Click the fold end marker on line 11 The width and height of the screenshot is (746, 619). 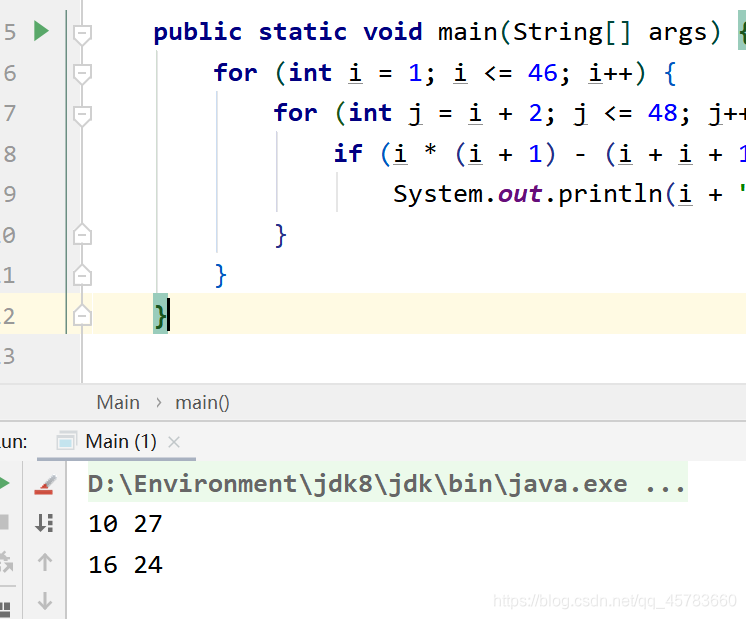coord(82,275)
